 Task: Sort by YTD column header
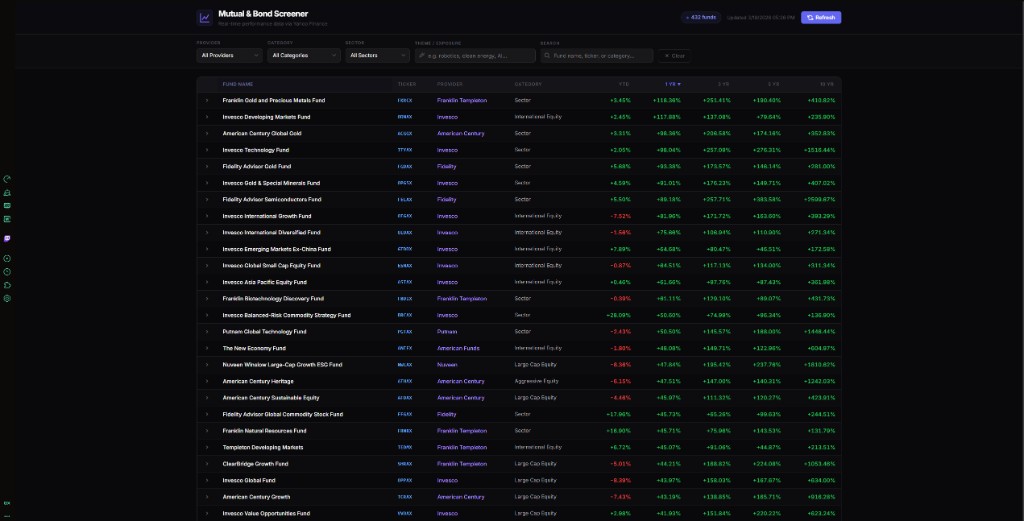[624, 84]
